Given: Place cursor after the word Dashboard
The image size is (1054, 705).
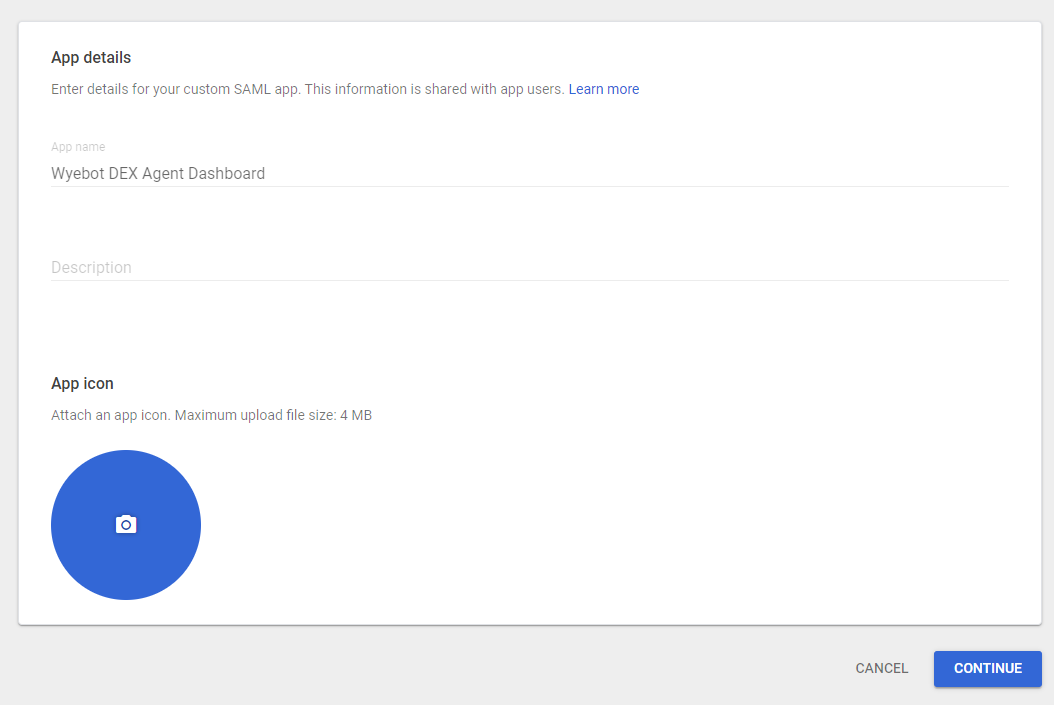Looking at the screenshot, I should pyautogui.click(x=266, y=173).
